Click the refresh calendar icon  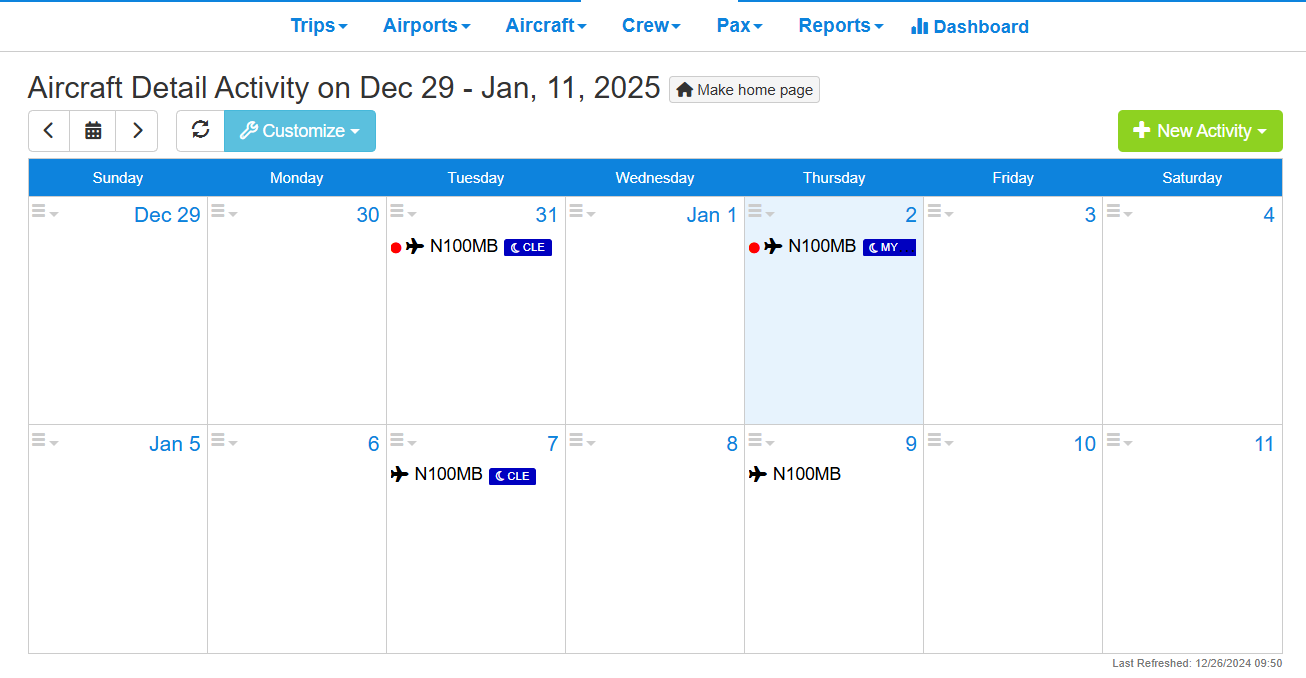pyautogui.click(x=201, y=130)
